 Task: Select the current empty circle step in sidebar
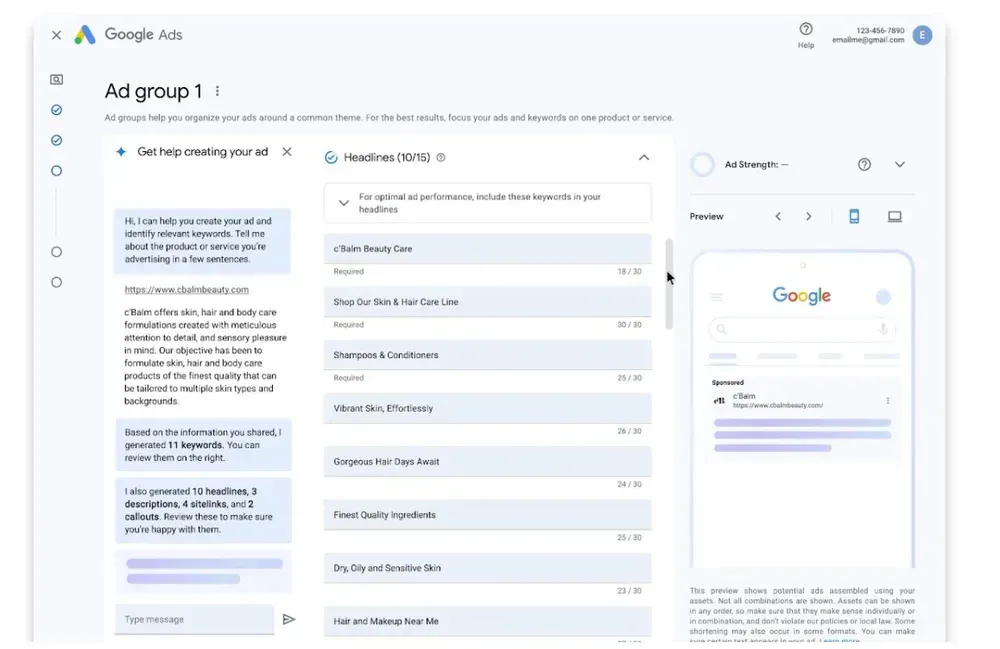point(56,171)
